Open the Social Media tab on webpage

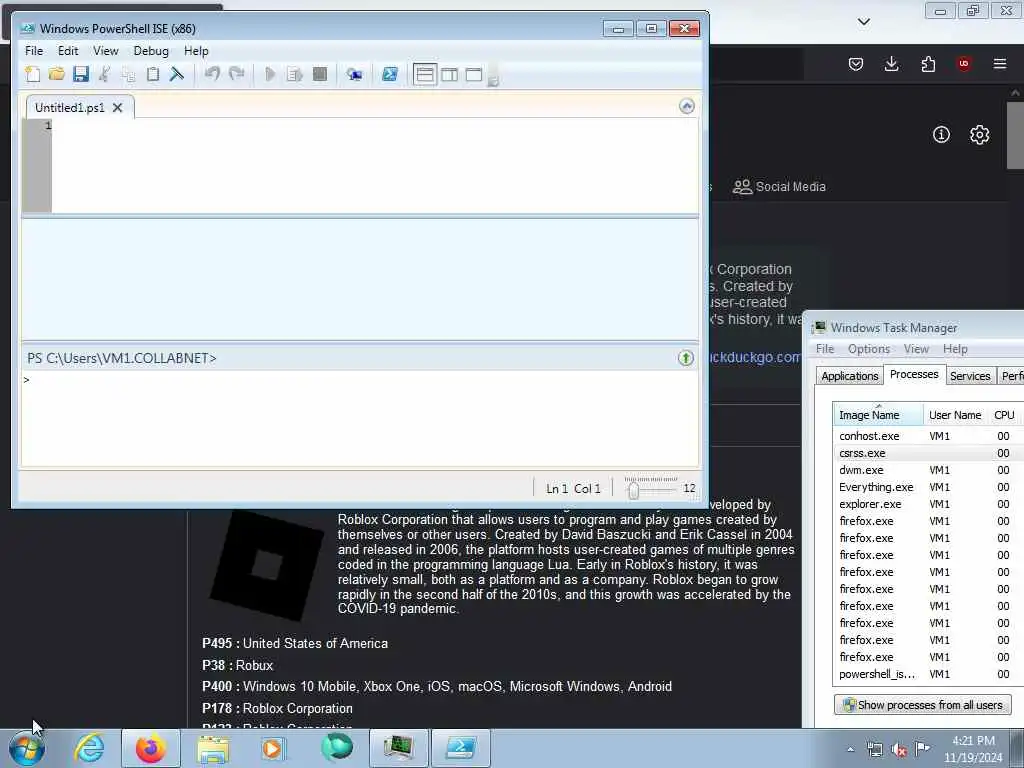tap(779, 187)
